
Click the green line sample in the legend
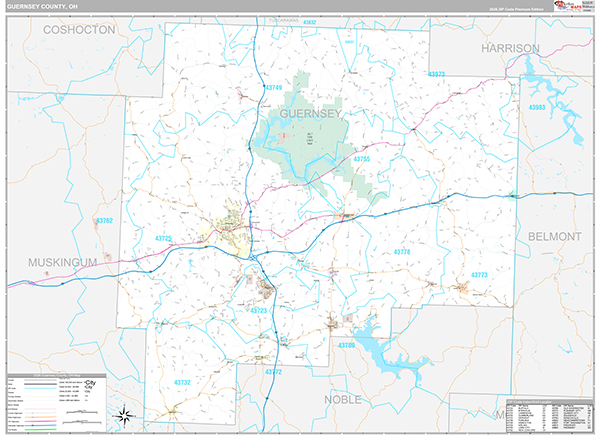40,429
